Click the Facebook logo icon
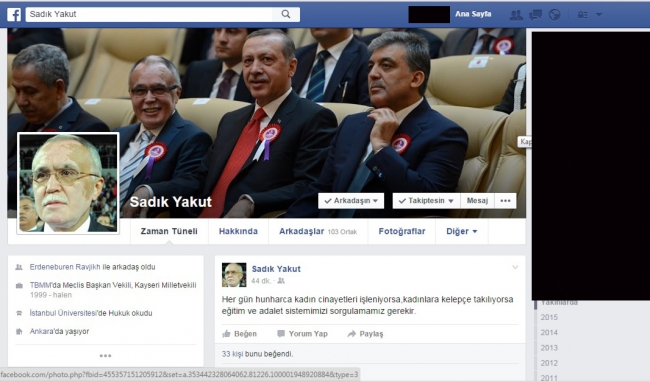This screenshot has width=650, height=382. click(x=14, y=15)
